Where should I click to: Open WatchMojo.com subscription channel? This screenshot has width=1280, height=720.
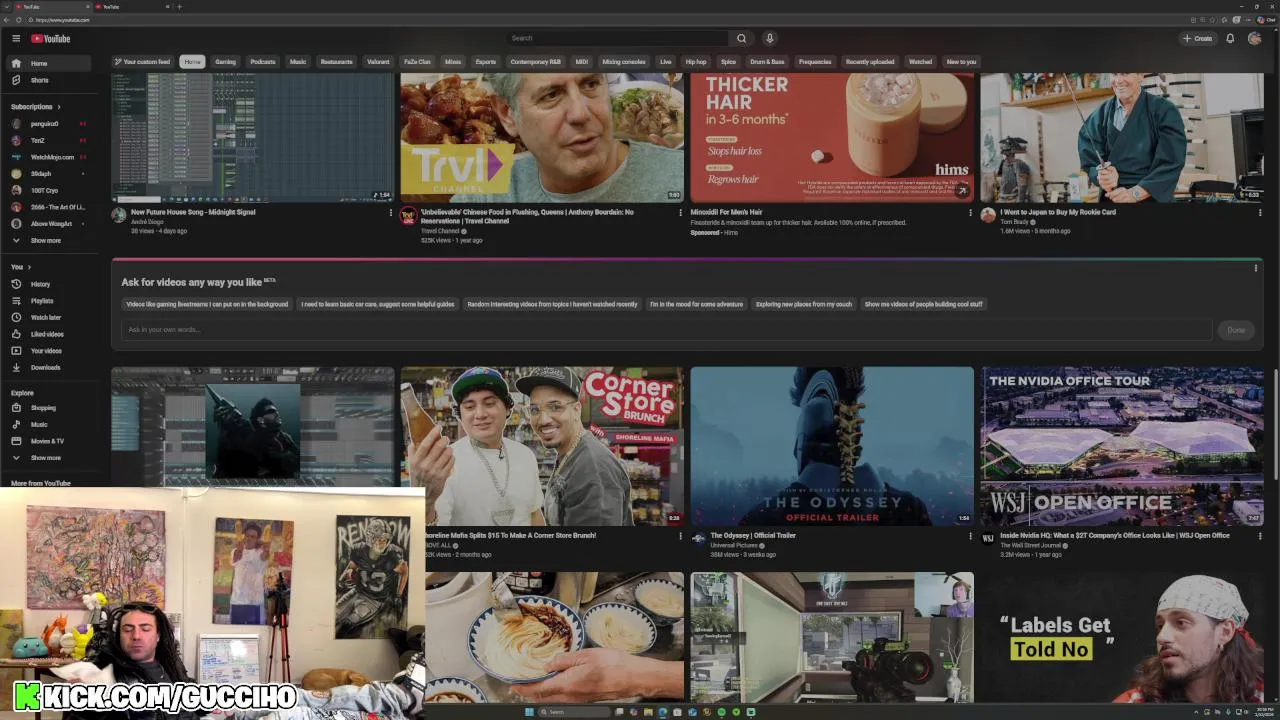click(47, 157)
